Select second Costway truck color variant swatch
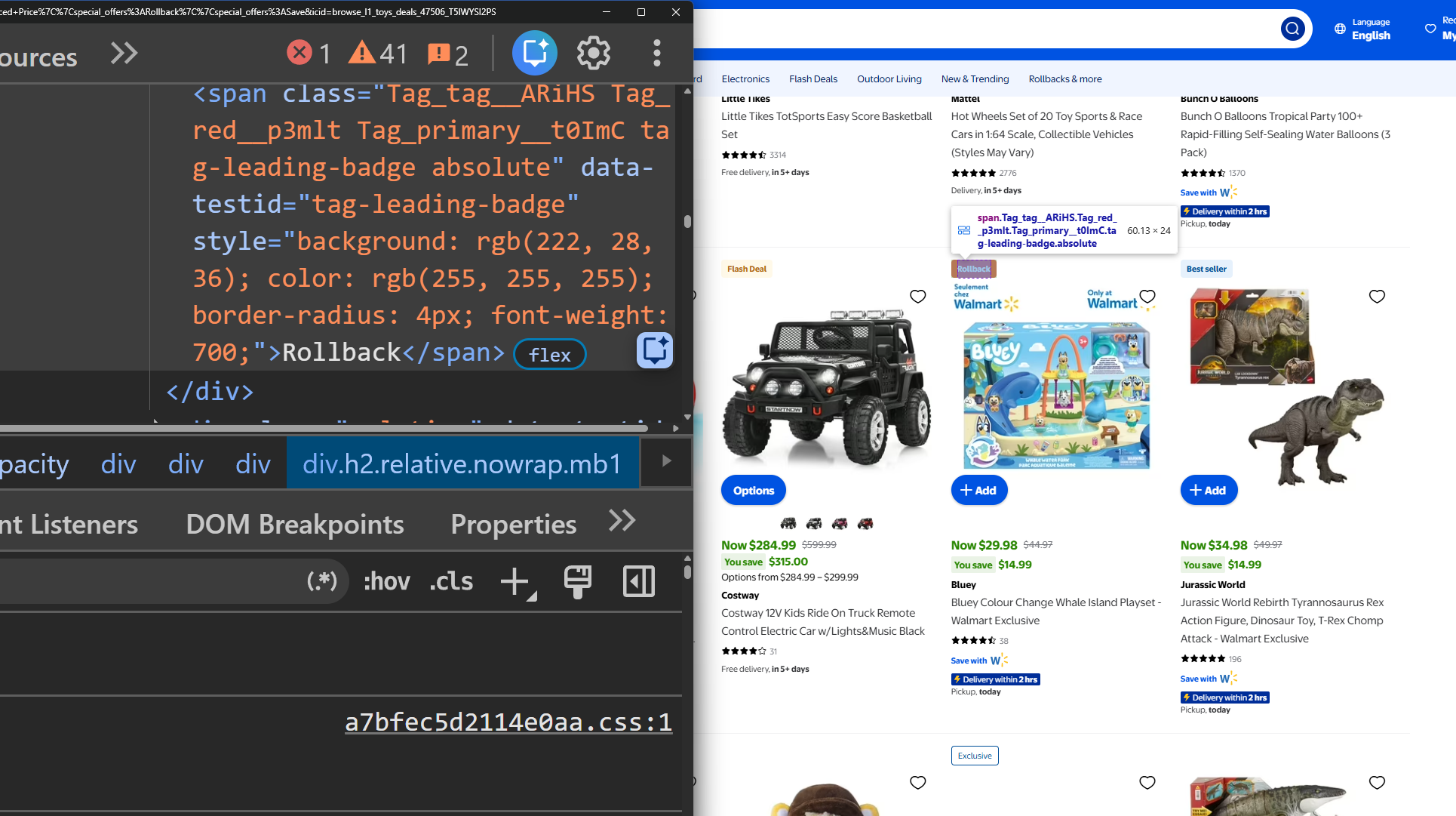This screenshot has height=816, width=1456. 814,523
